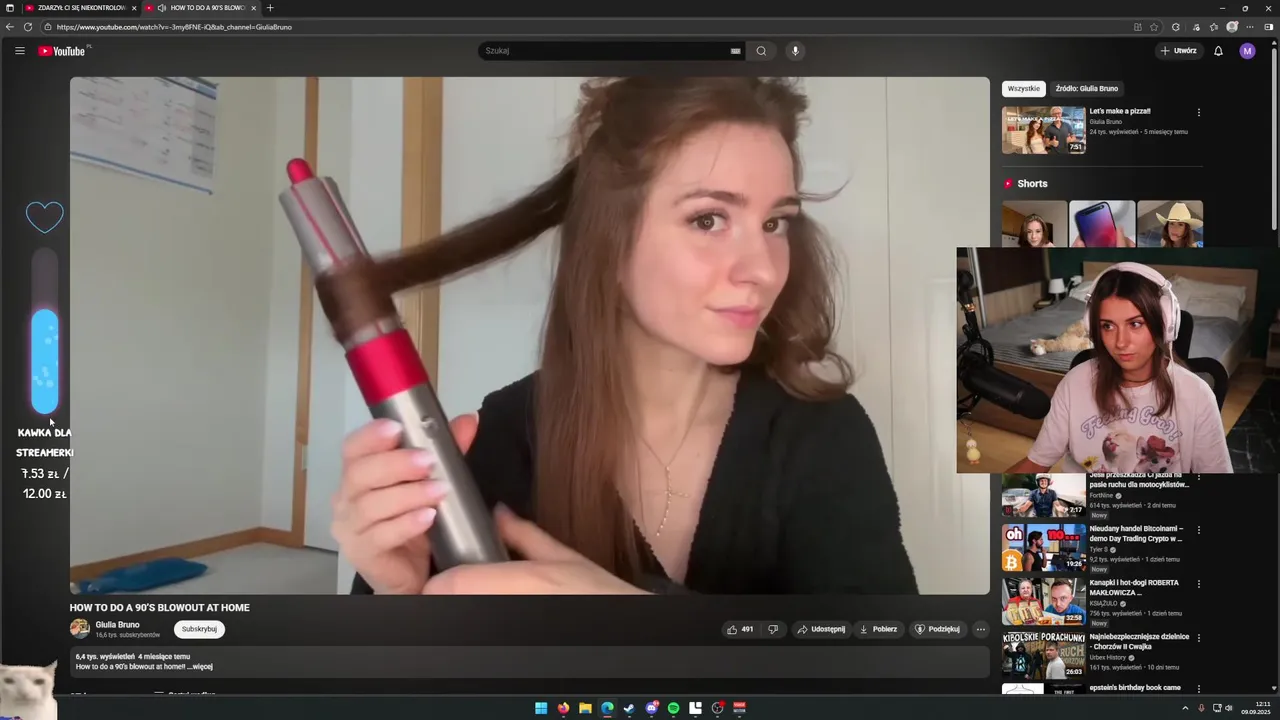Open the options menu for the Chorzów video

pyautogui.click(x=1199, y=638)
